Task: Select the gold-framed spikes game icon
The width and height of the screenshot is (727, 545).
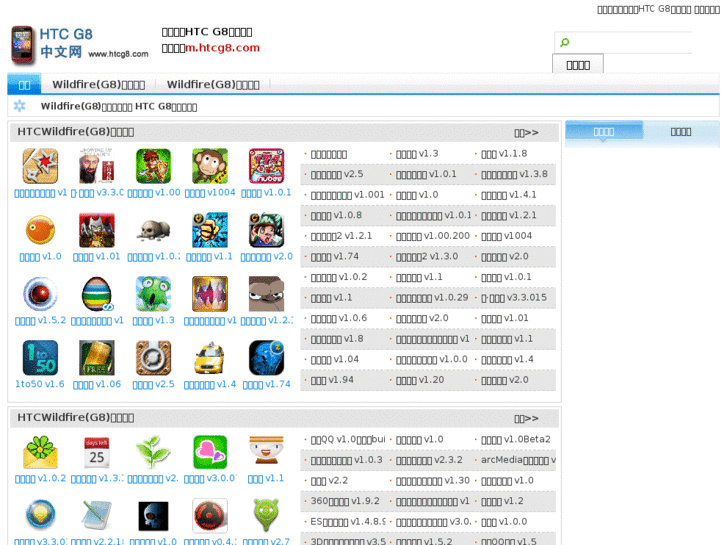Action: coord(210,294)
